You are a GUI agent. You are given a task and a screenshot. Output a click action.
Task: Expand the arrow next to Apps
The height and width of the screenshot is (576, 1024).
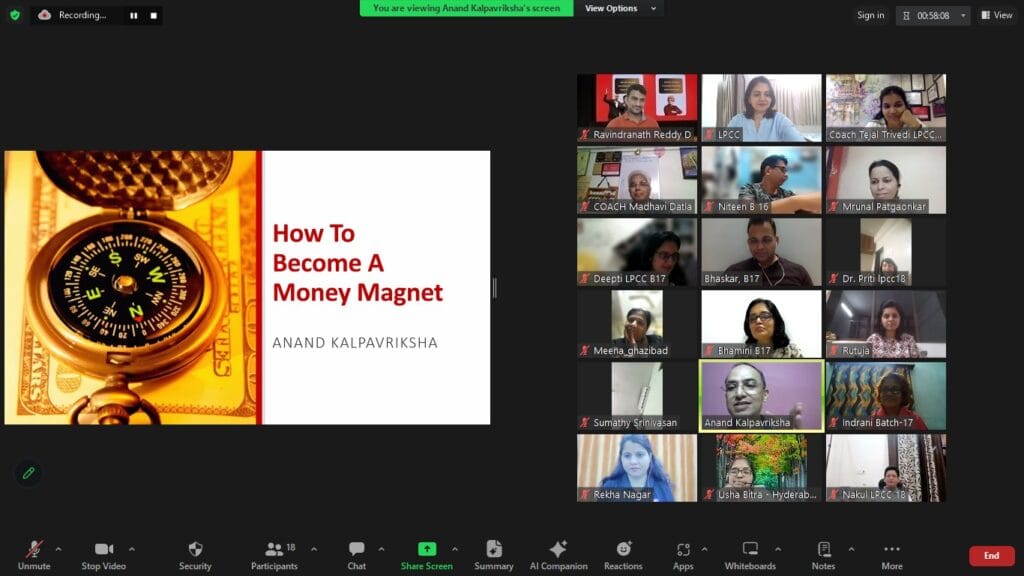pos(704,549)
